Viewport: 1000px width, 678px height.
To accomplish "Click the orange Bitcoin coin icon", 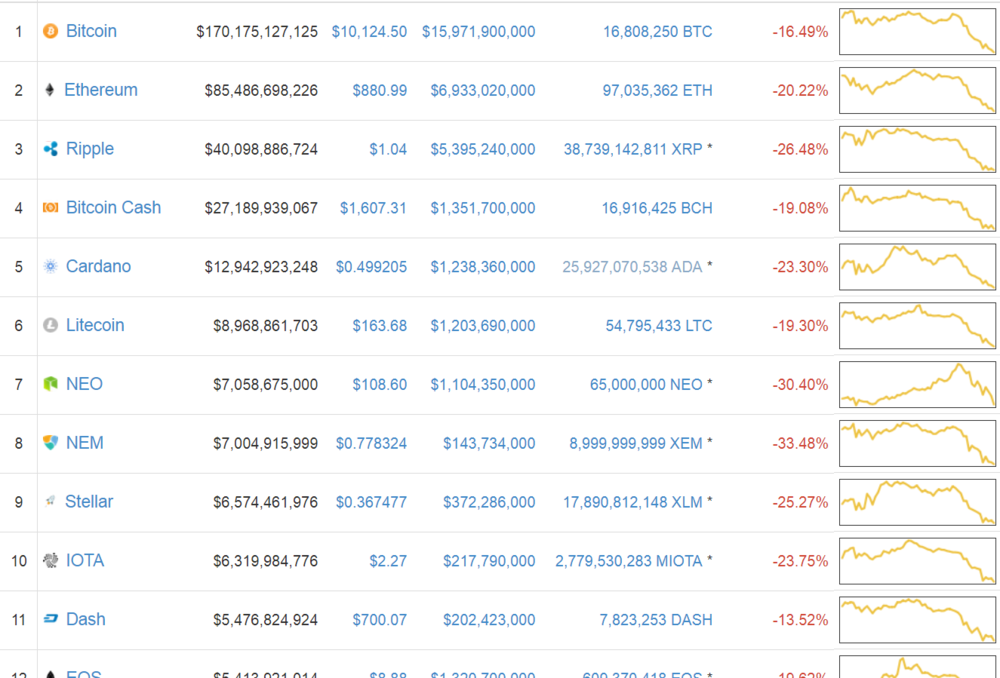I will 51,32.
